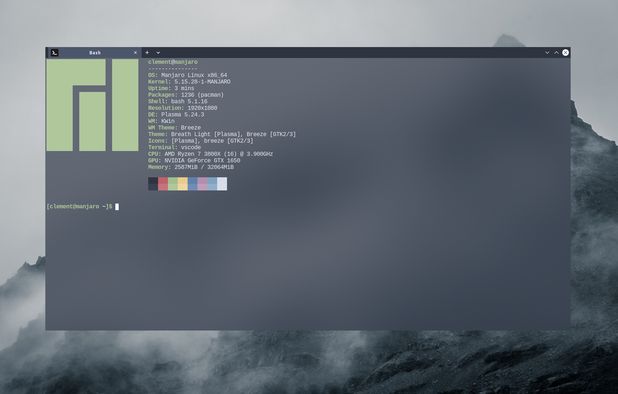The width and height of the screenshot is (618, 394).
Task: Click the "Uptime: 3 mins" line
Action: point(171,88)
